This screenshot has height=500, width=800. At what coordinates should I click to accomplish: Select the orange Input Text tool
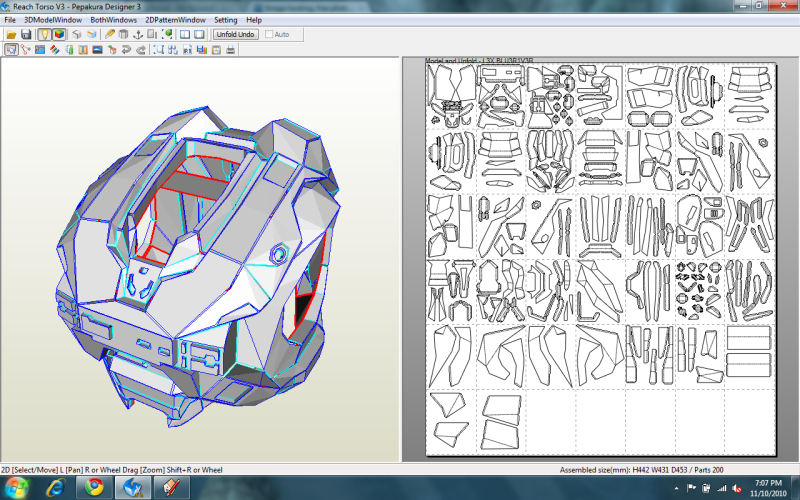coord(83,49)
